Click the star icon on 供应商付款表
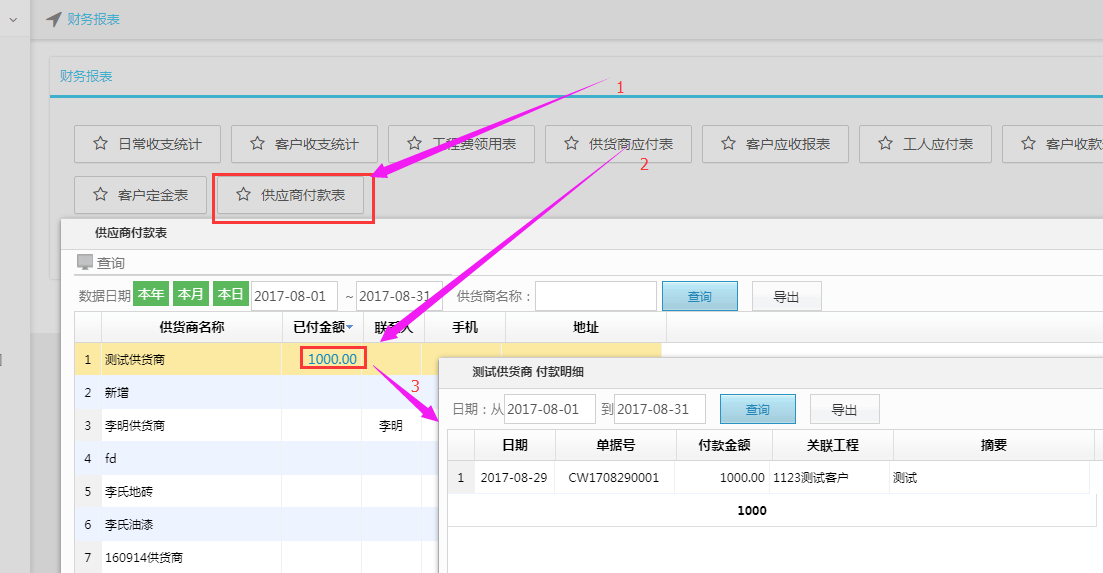 tap(243, 195)
